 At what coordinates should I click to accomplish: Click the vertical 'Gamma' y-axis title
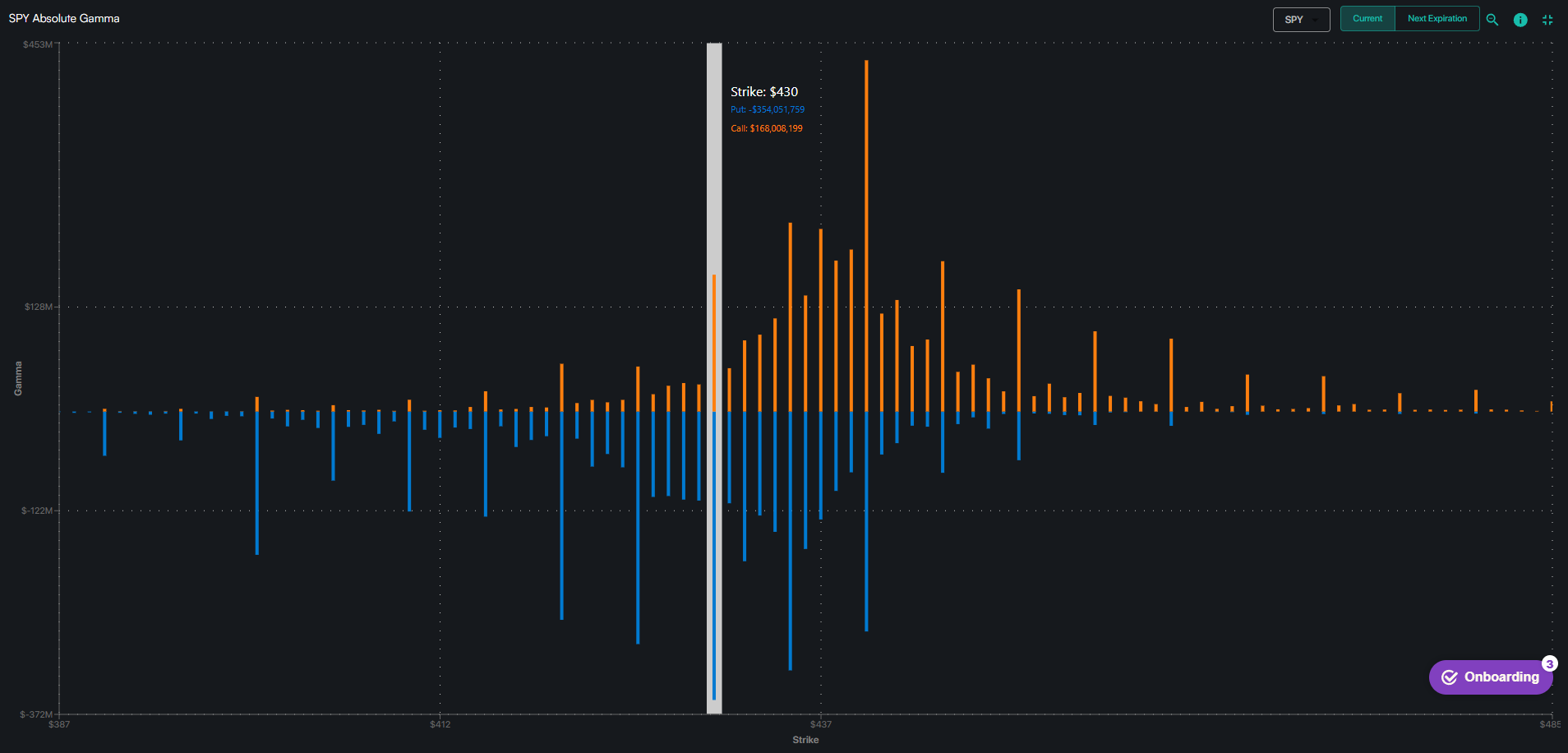(18, 378)
